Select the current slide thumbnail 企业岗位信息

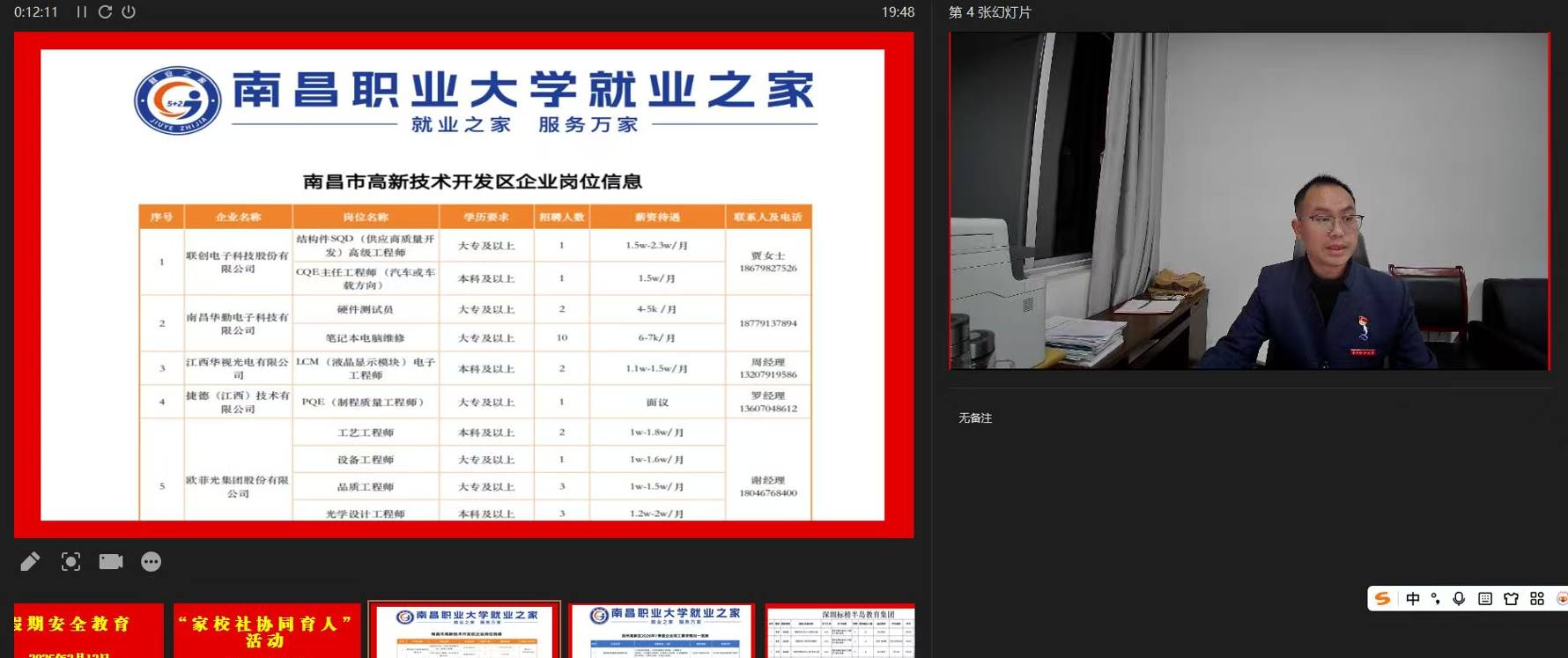[464, 631]
